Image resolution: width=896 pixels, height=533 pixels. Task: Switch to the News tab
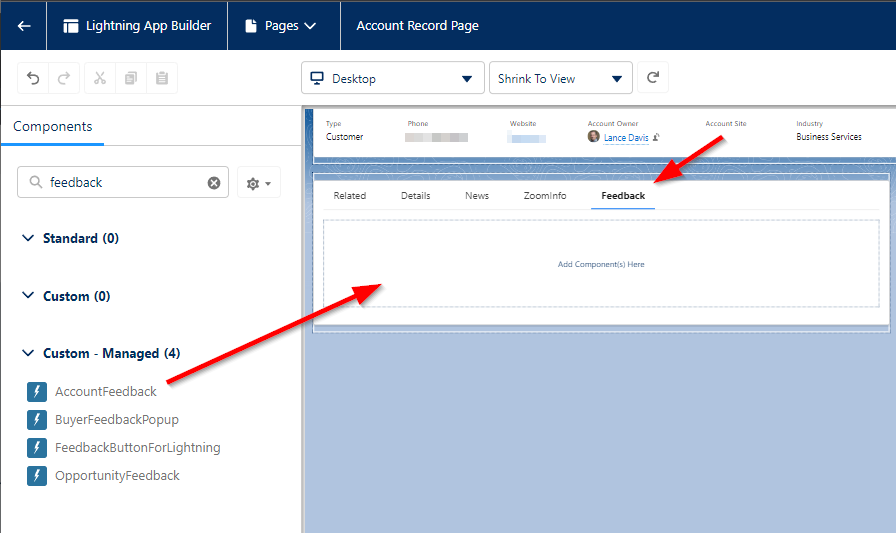477,195
